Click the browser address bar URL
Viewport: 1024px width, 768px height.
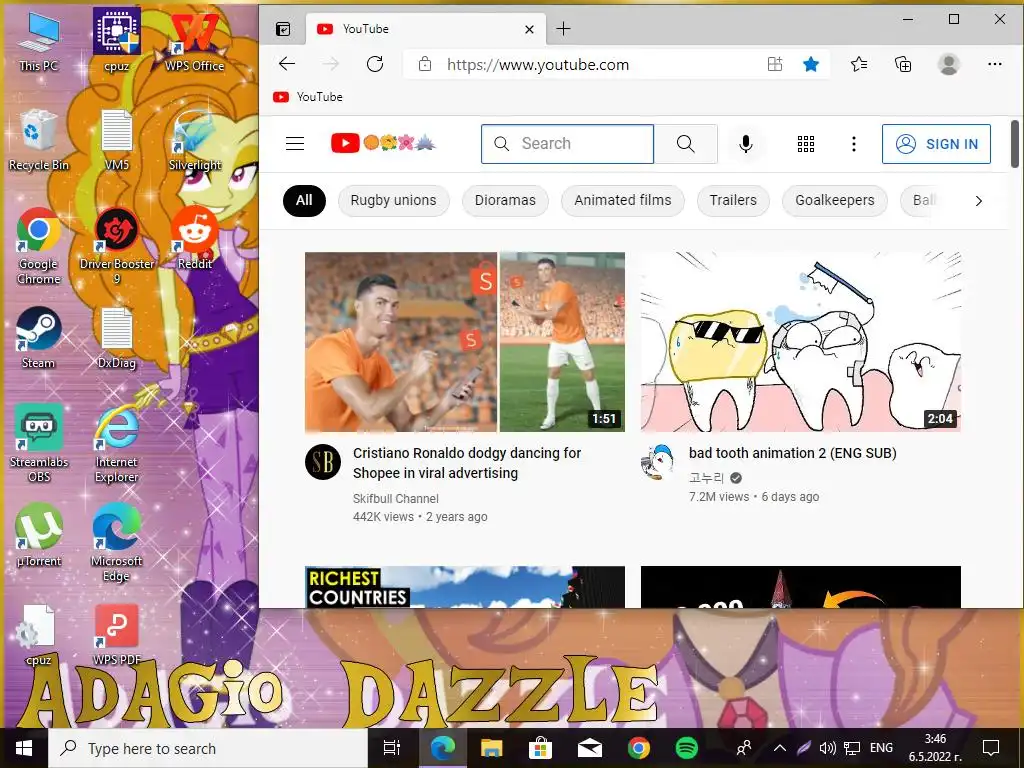tap(537, 65)
